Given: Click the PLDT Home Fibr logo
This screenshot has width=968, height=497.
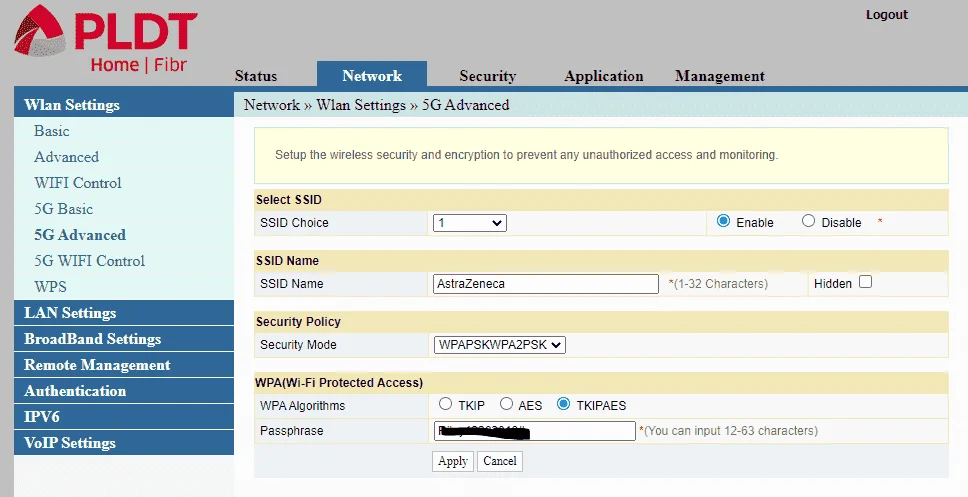Looking at the screenshot, I should pyautogui.click(x=106, y=39).
